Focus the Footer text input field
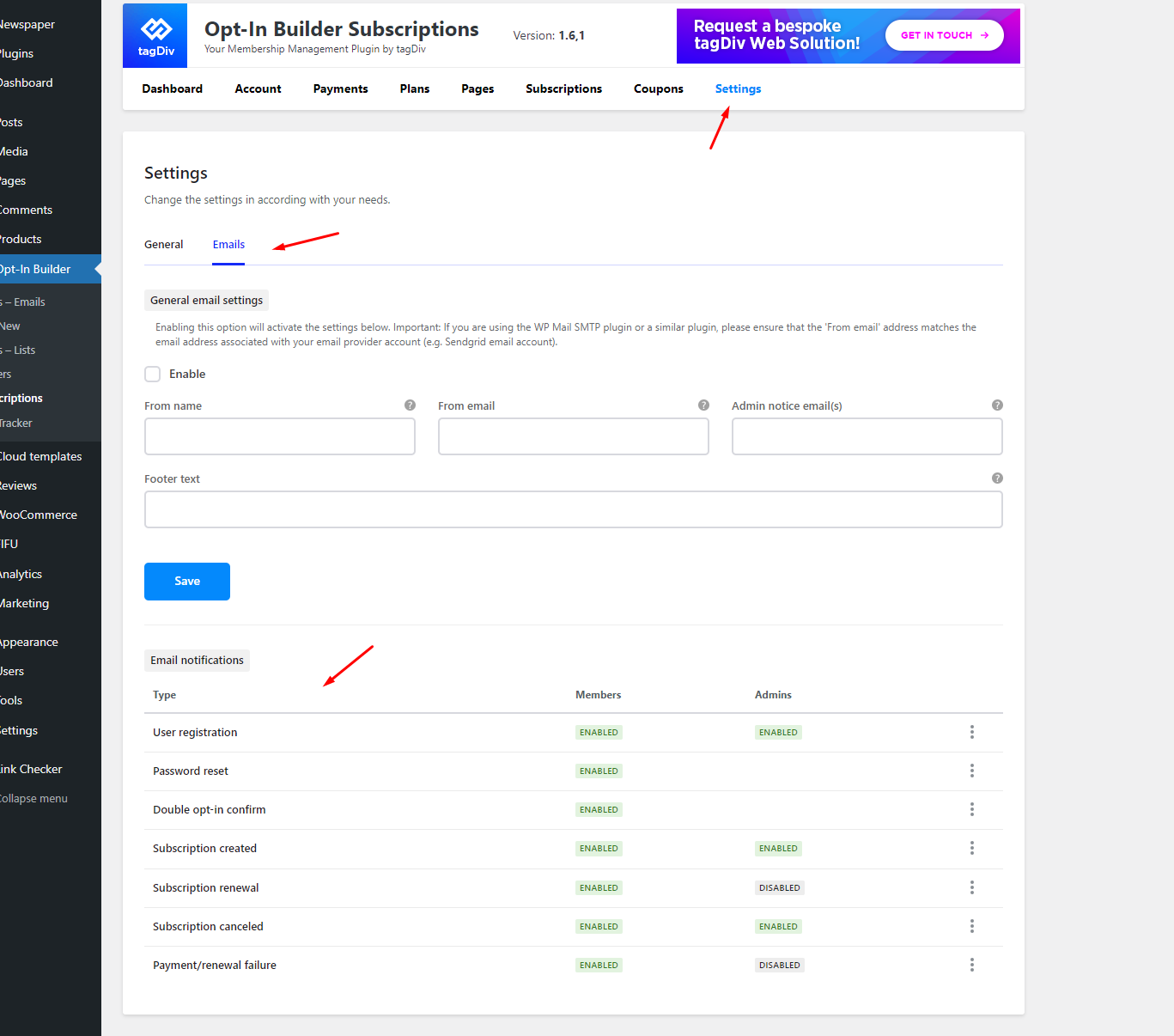 point(574,509)
